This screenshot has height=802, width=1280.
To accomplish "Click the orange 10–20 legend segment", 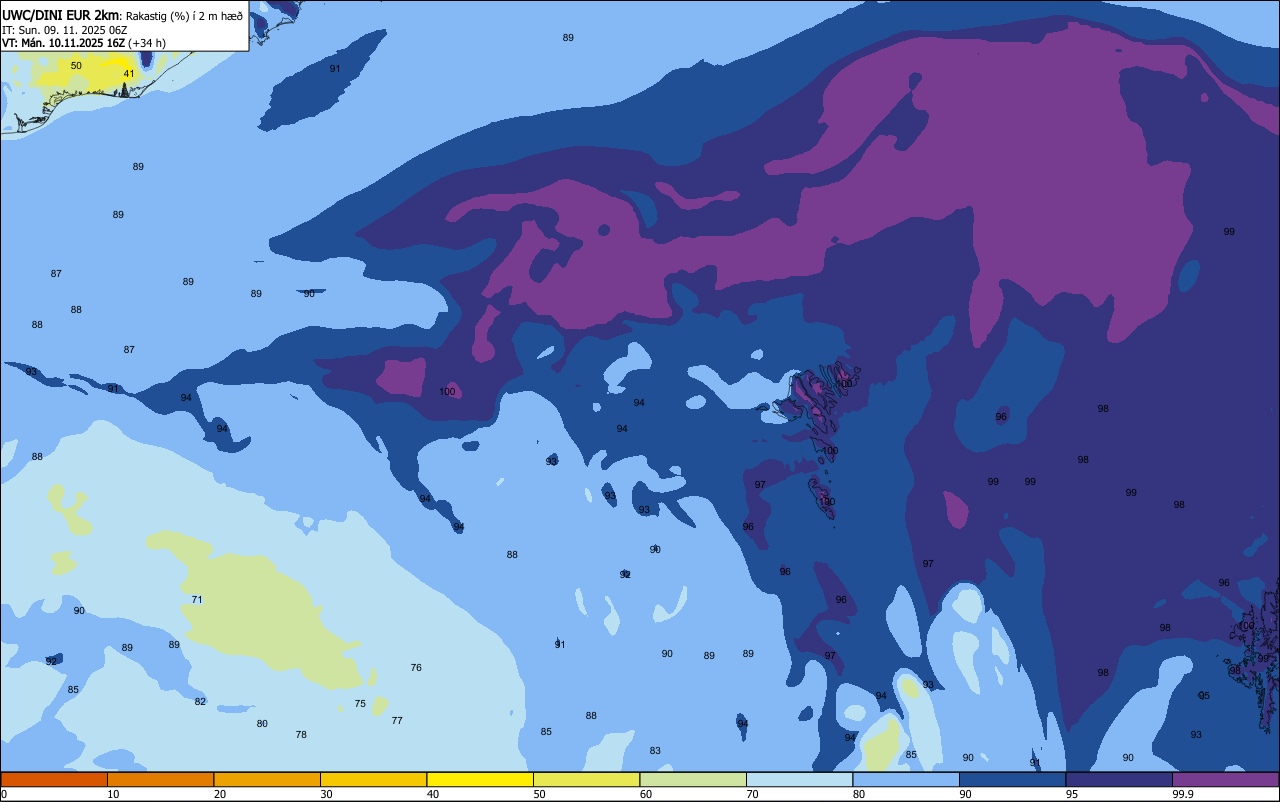I will pos(160,779).
